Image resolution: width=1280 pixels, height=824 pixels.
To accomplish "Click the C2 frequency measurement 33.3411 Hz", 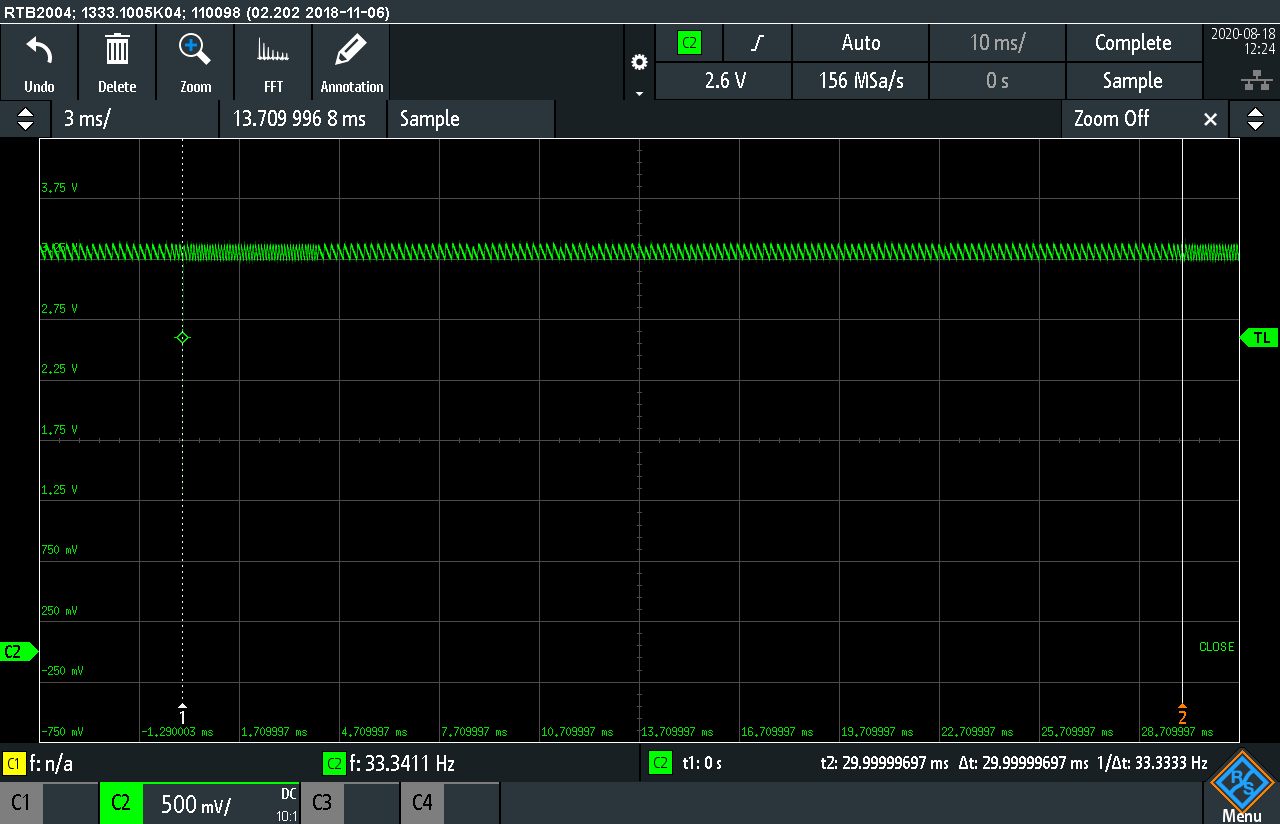I will coord(402,764).
